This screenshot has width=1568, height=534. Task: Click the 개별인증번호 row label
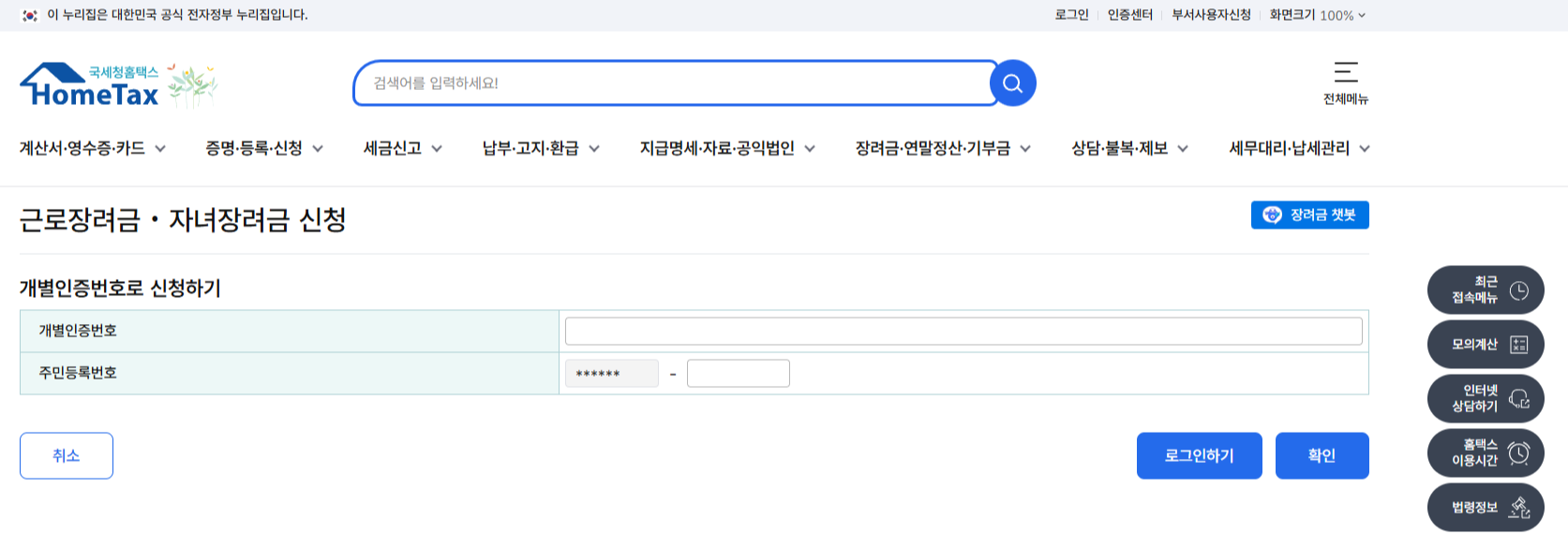(x=78, y=331)
